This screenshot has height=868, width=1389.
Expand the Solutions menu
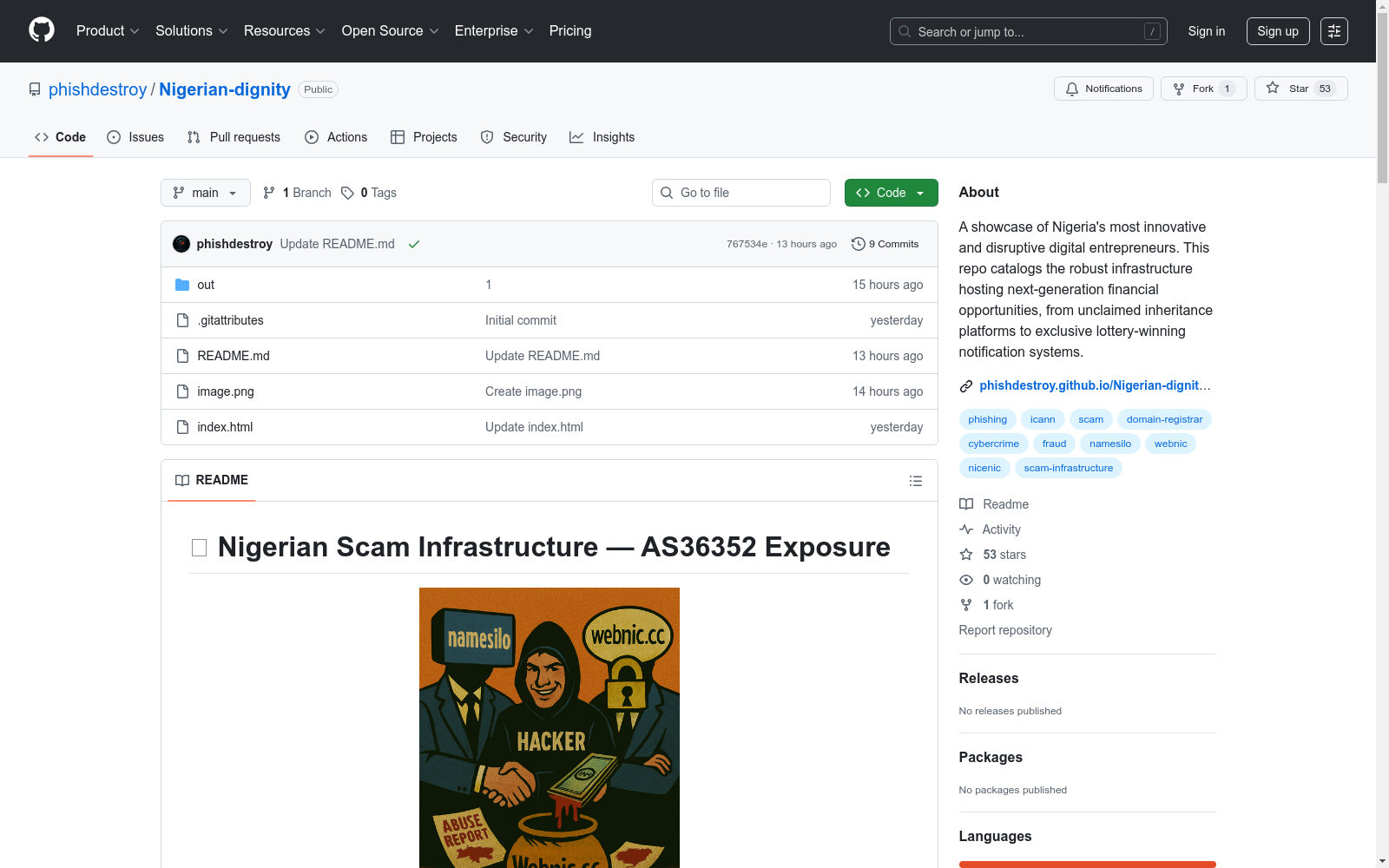pyautogui.click(x=192, y=31)
